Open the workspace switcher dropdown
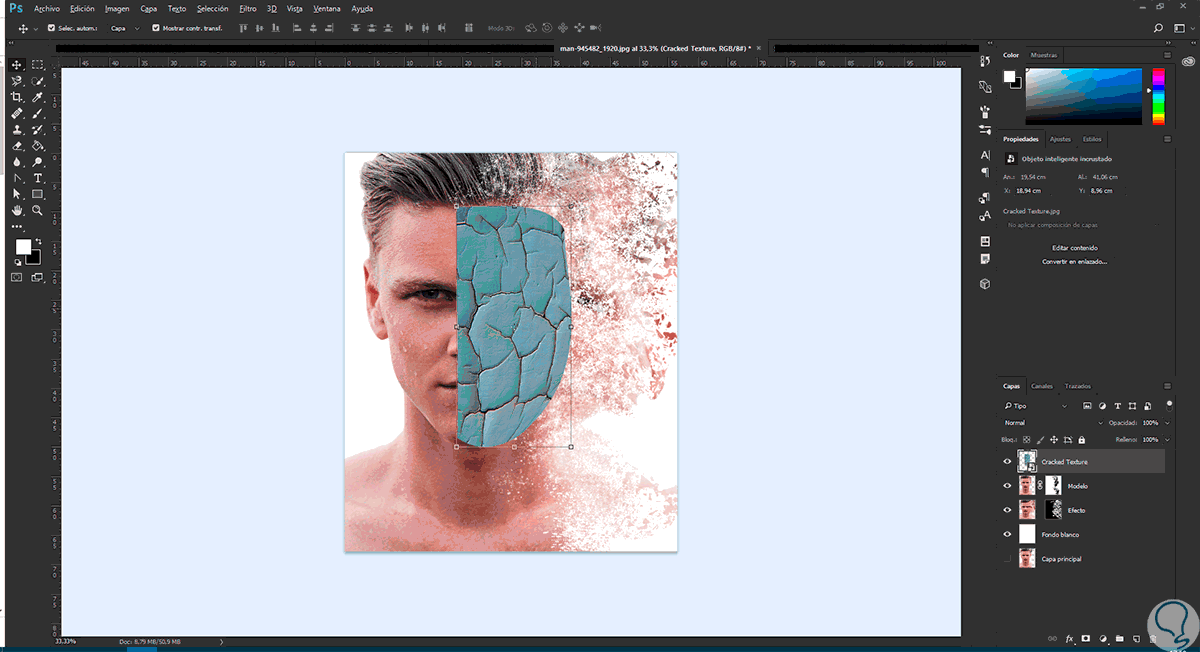The image size is (1200, 652). tap(1182, 28)
